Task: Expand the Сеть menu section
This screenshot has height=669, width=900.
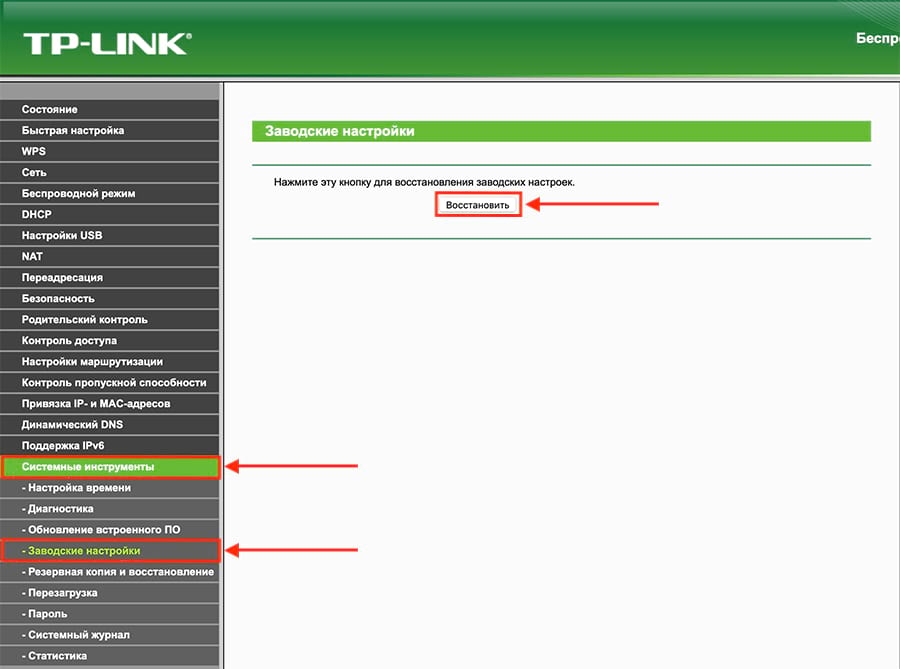Action: point(110,172)
